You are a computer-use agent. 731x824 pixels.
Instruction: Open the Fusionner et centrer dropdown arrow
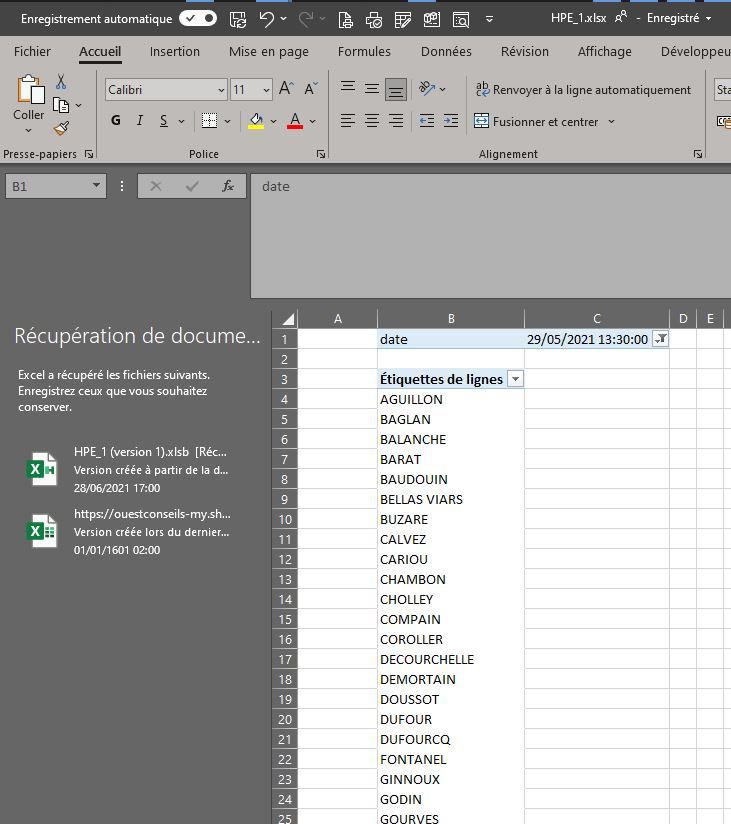coord(611,121)
